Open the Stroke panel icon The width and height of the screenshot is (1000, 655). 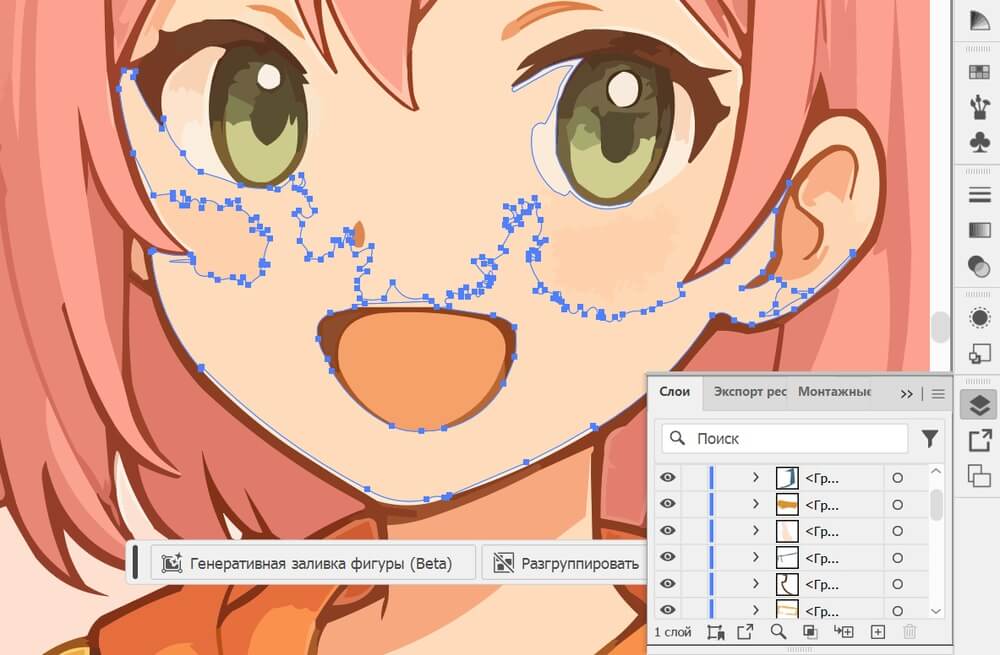click(x=979, y=195)
